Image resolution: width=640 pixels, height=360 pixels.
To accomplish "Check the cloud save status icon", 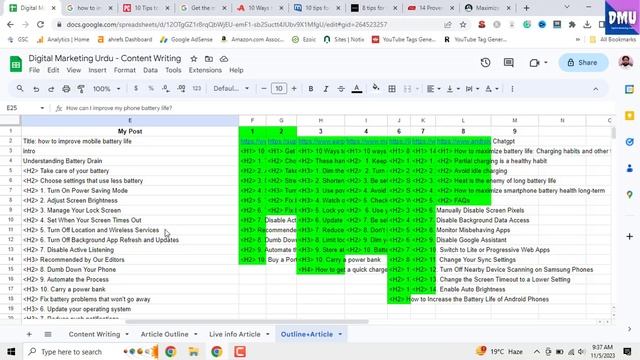I will 224,59.
